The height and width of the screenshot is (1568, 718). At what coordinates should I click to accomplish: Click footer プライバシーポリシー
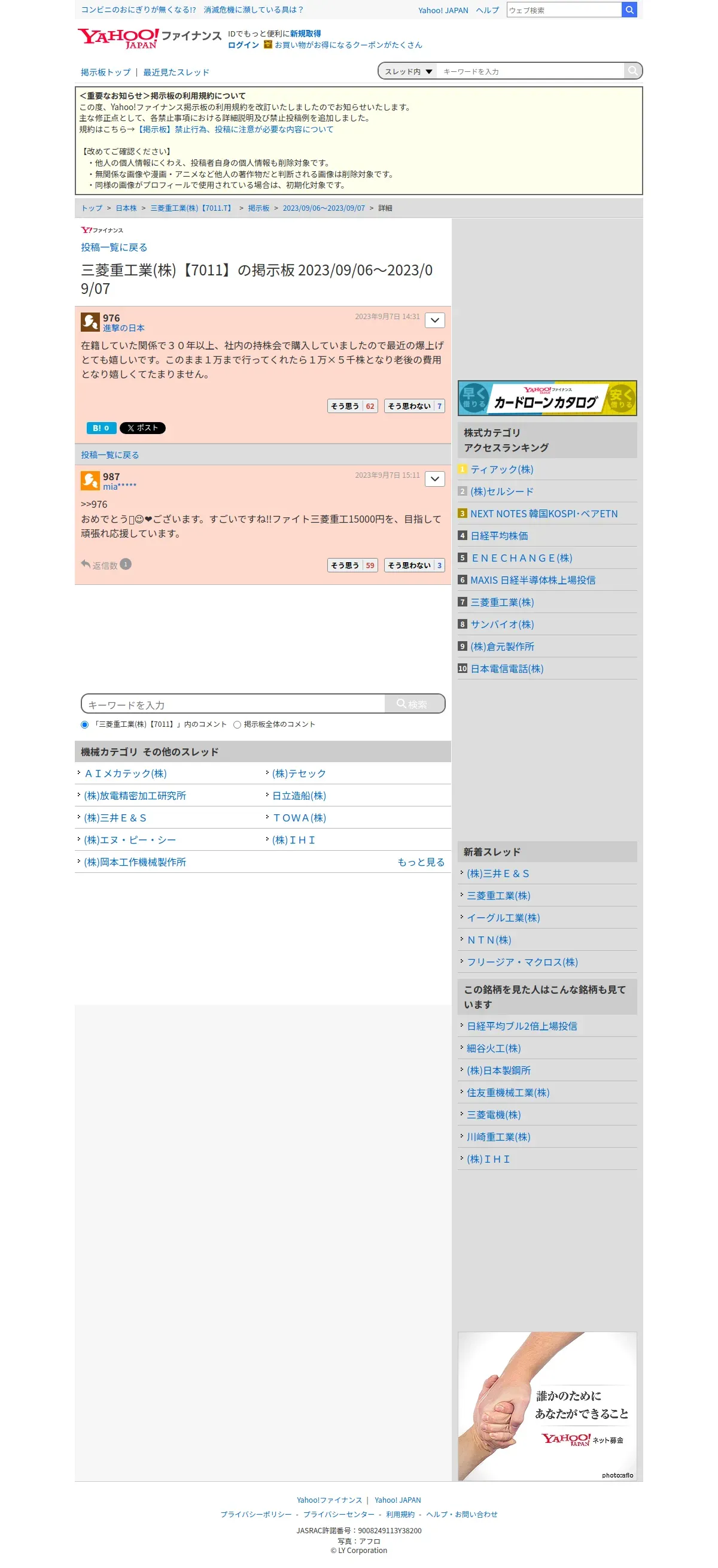click(256, 1515)
